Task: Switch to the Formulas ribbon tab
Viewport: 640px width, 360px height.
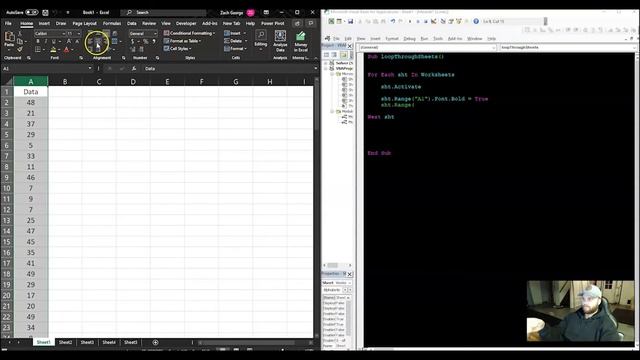Action: click(x=111, y=23)
